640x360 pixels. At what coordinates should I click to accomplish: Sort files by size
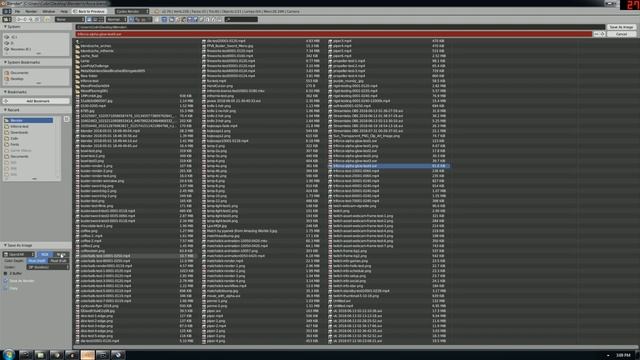coord(148,19)
